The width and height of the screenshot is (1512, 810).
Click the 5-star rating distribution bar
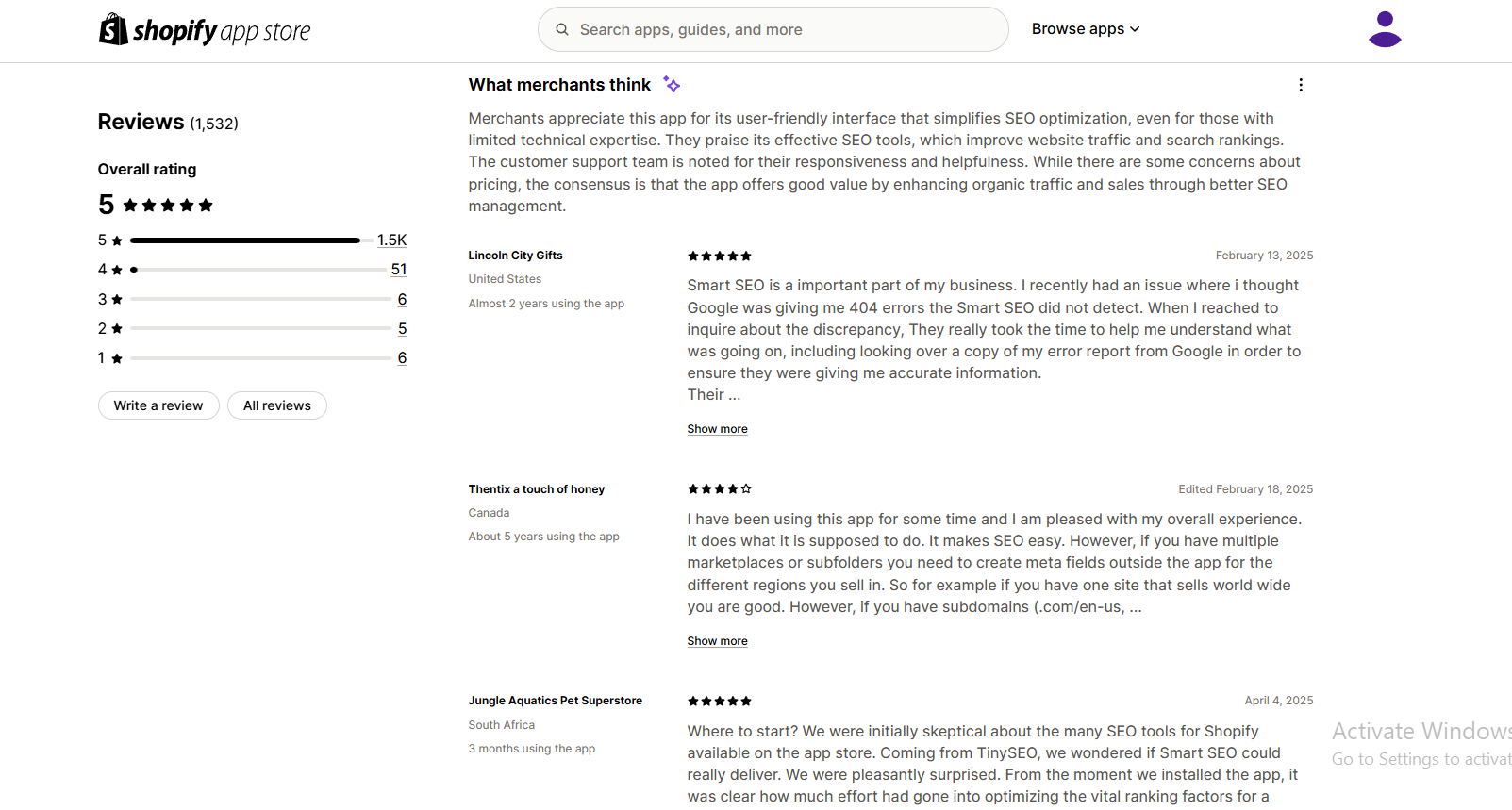tap(245, 240)
